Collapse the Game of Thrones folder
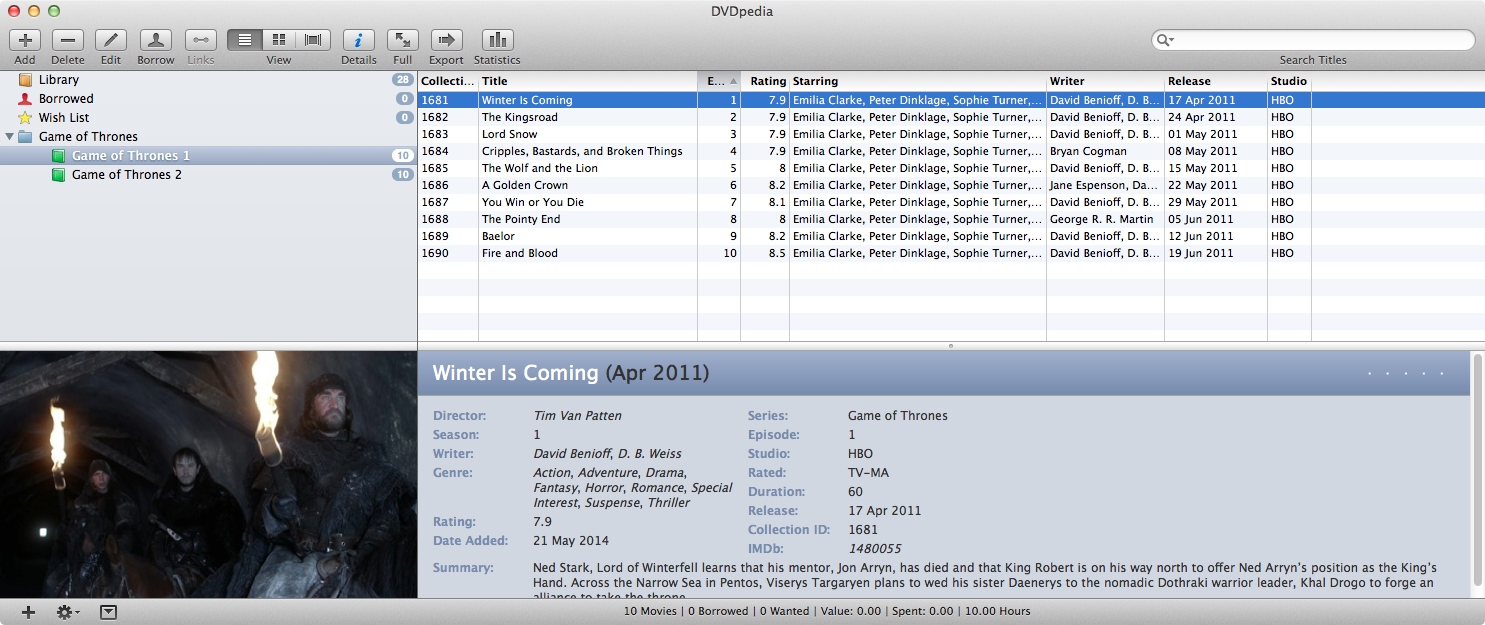 click(x=10, y=137)
